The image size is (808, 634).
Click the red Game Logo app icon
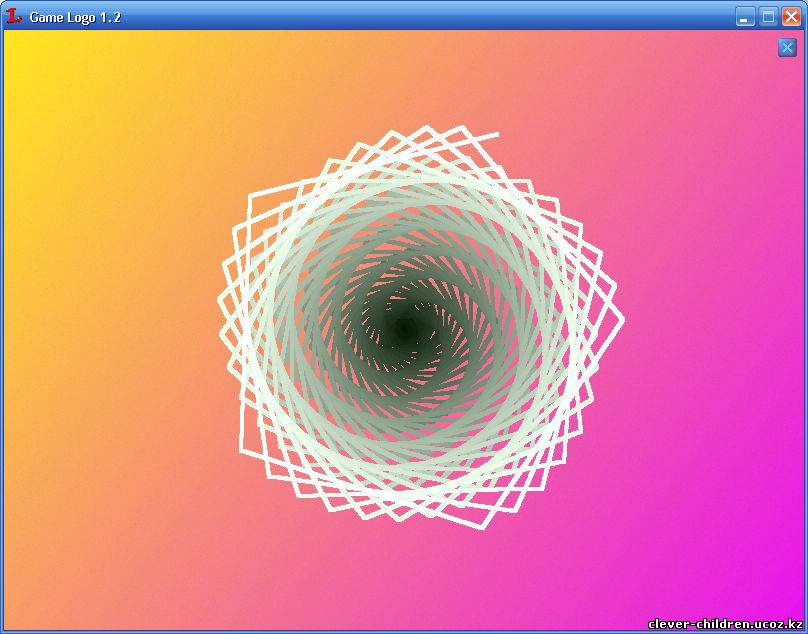point(14,16)
